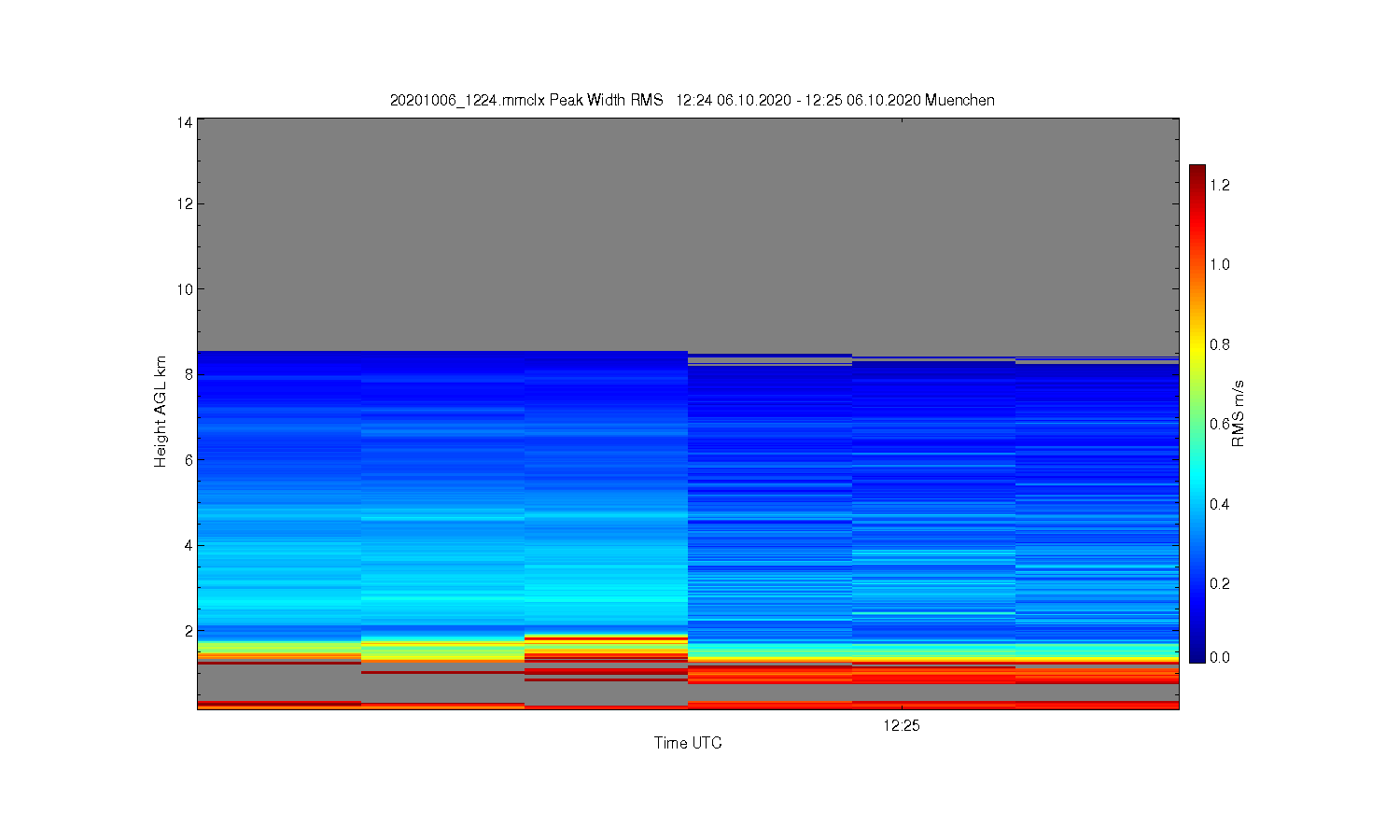The image size is (1400, 840).
Task: Click the plot title text
Action: (x=692, y=100)
